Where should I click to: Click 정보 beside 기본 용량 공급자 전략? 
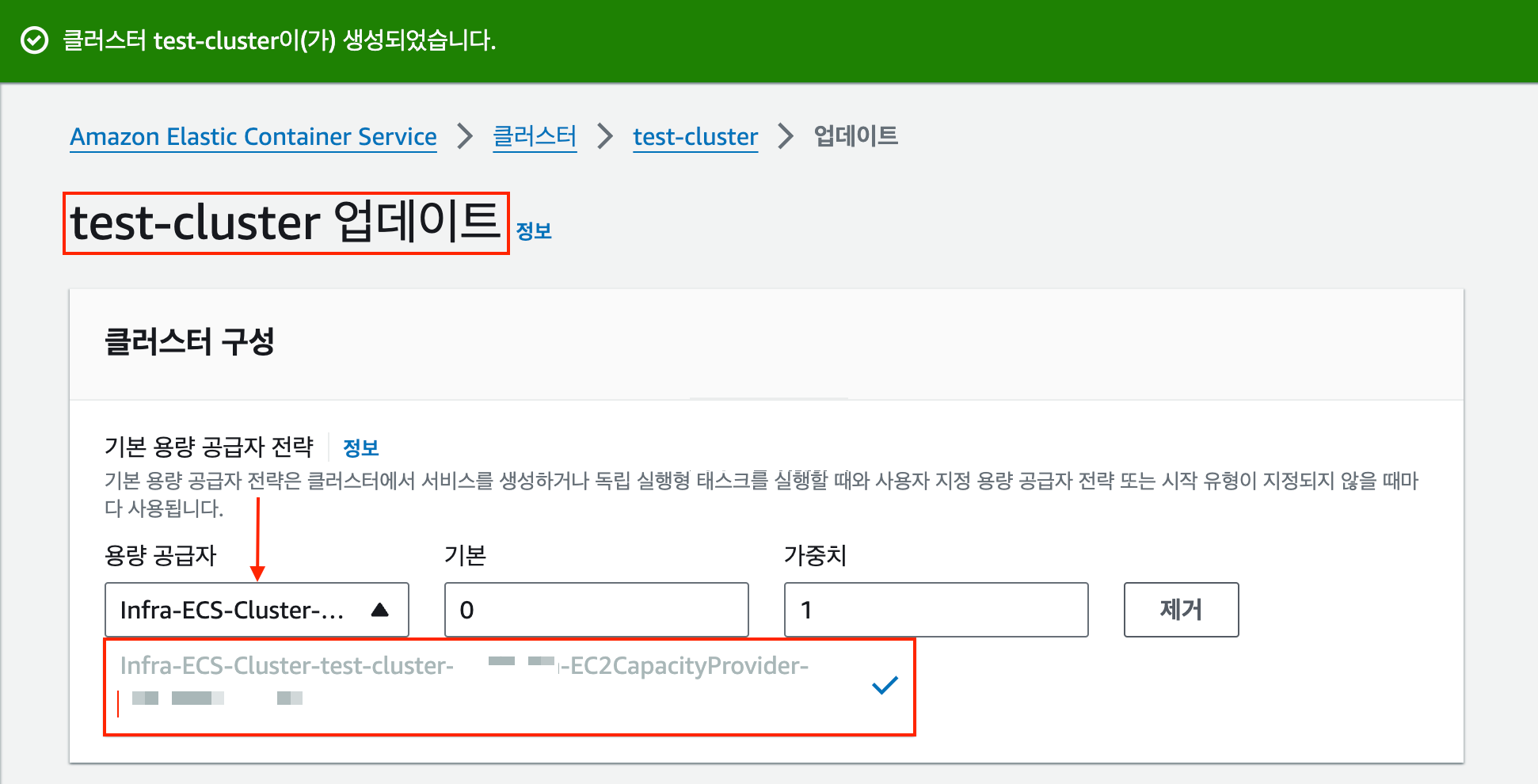pos(360,447)
